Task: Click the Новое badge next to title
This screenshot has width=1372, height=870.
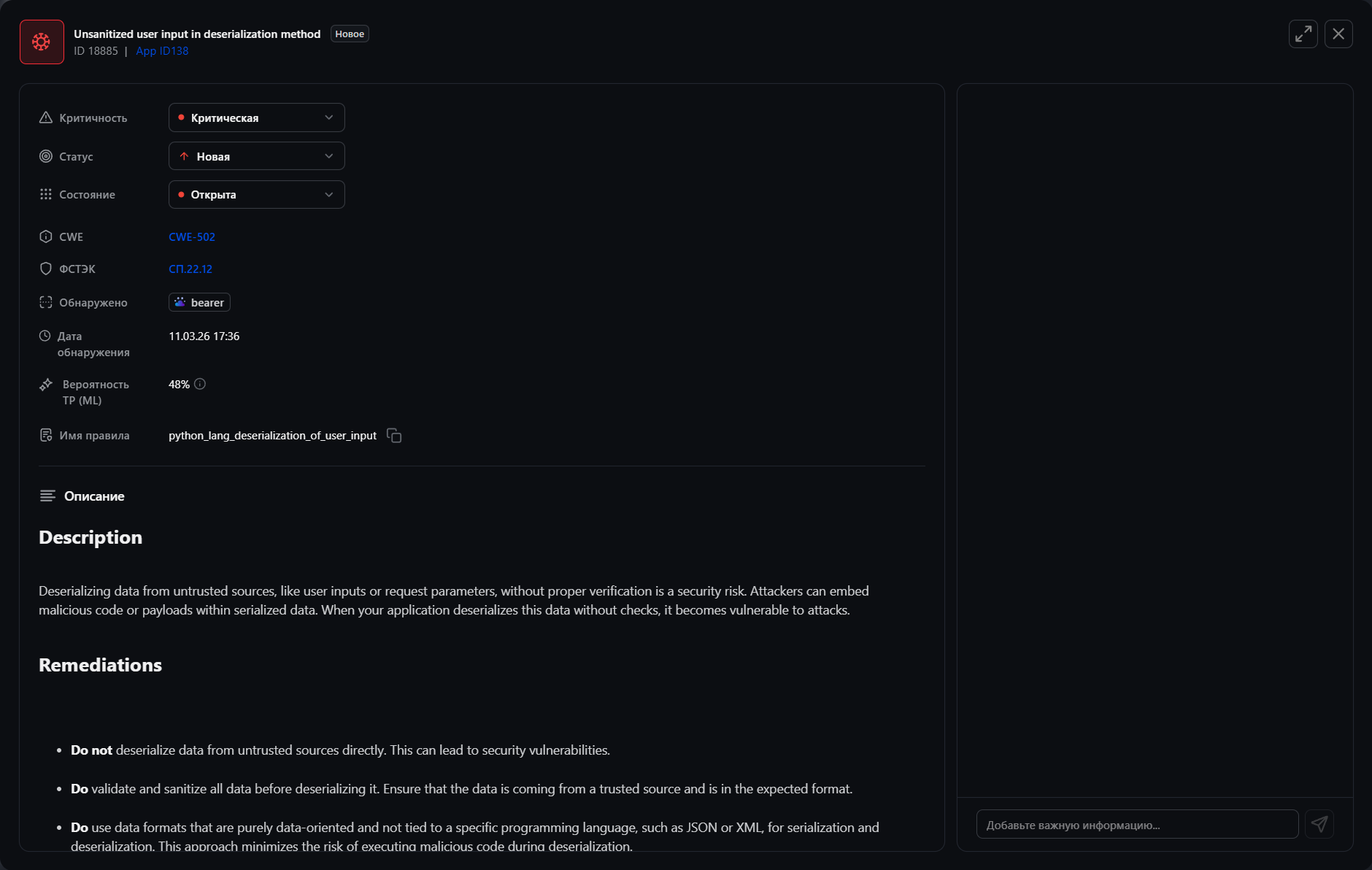Action: pos(350,34)
